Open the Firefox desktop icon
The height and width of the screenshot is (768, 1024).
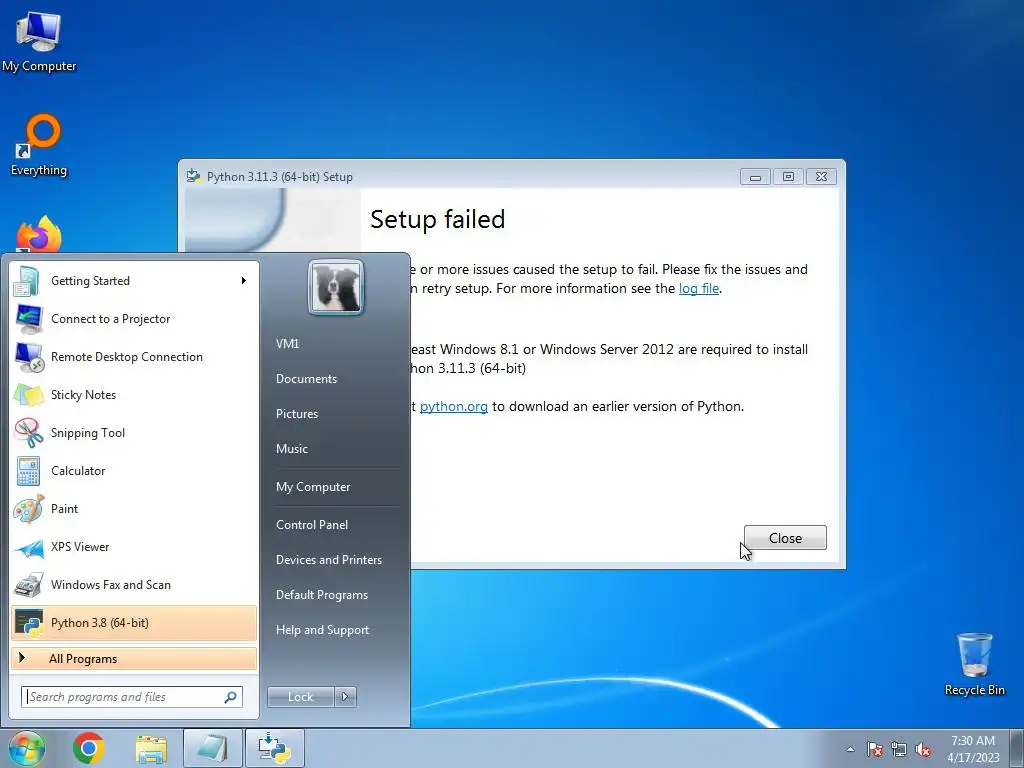[39, 234]
